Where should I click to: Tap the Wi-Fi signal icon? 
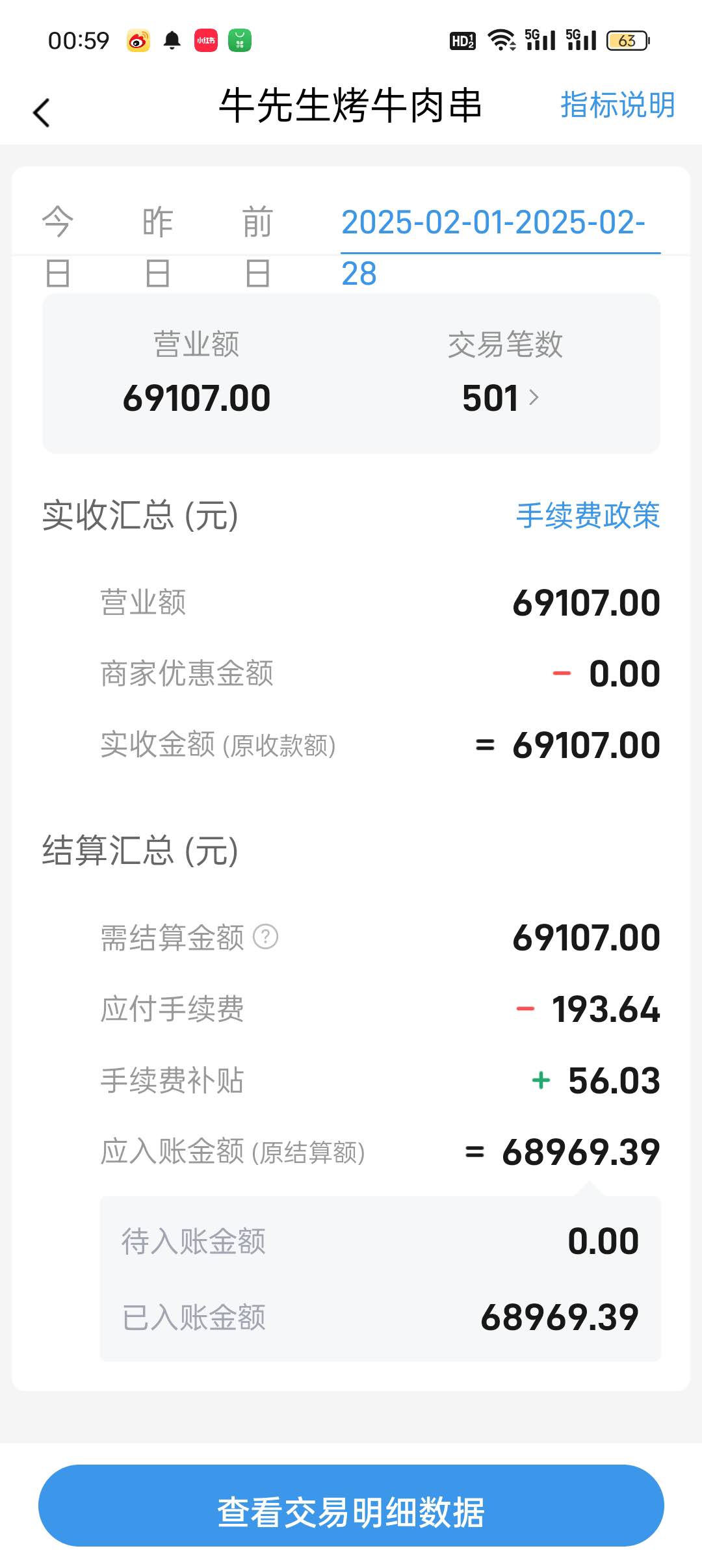click(x=502, y=40)
